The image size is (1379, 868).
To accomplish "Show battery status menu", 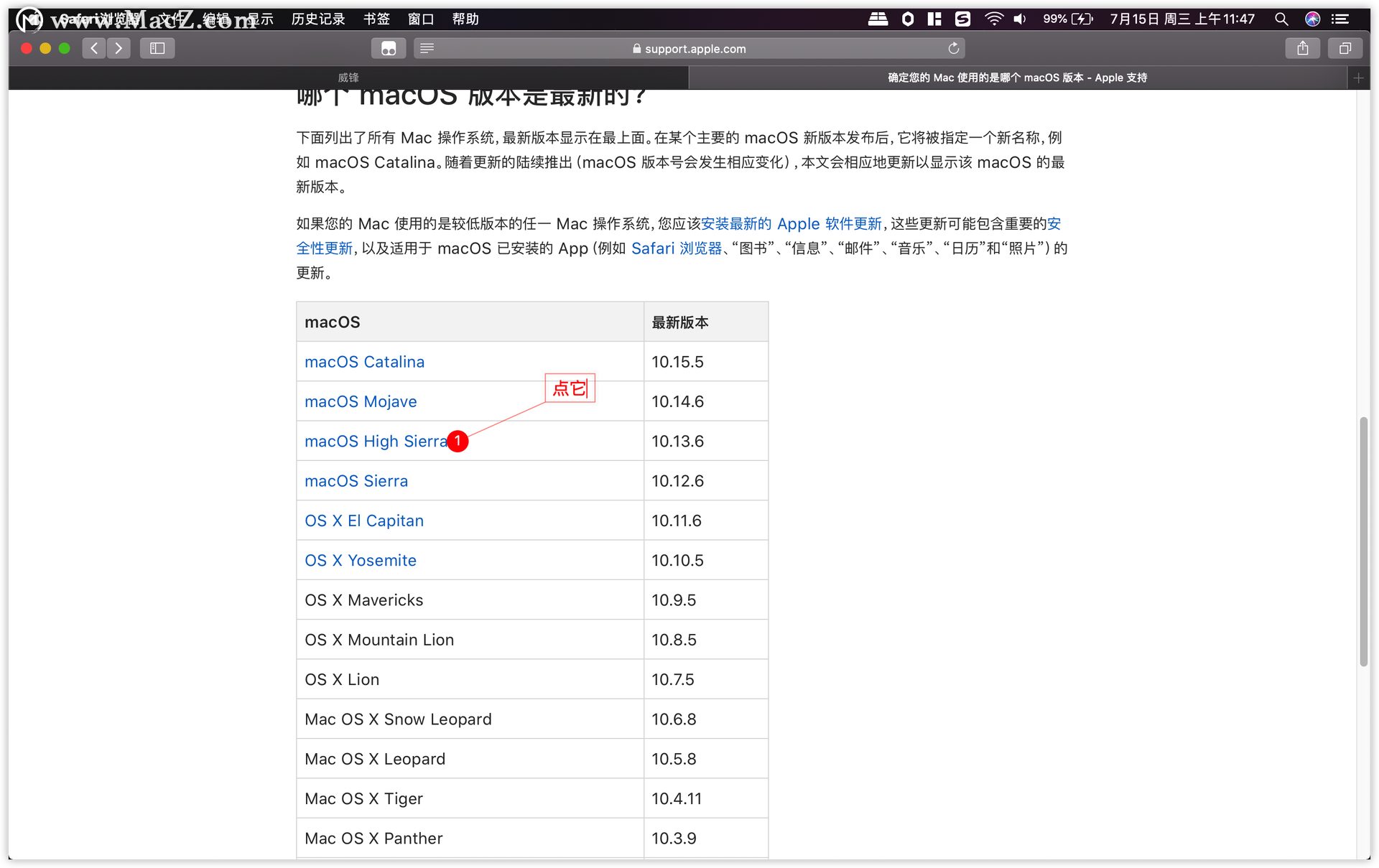I will (1068, 19).
